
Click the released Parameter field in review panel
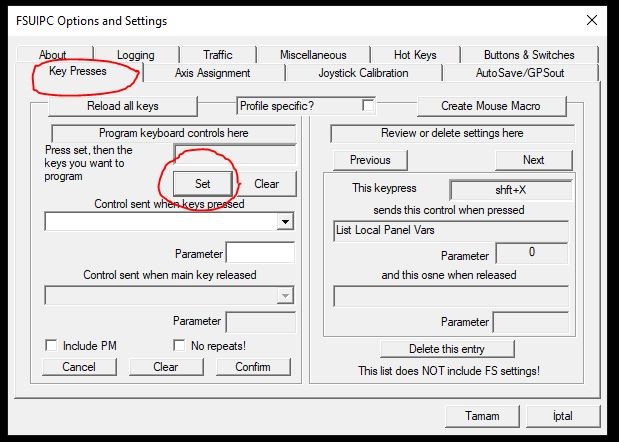(531, 322)
